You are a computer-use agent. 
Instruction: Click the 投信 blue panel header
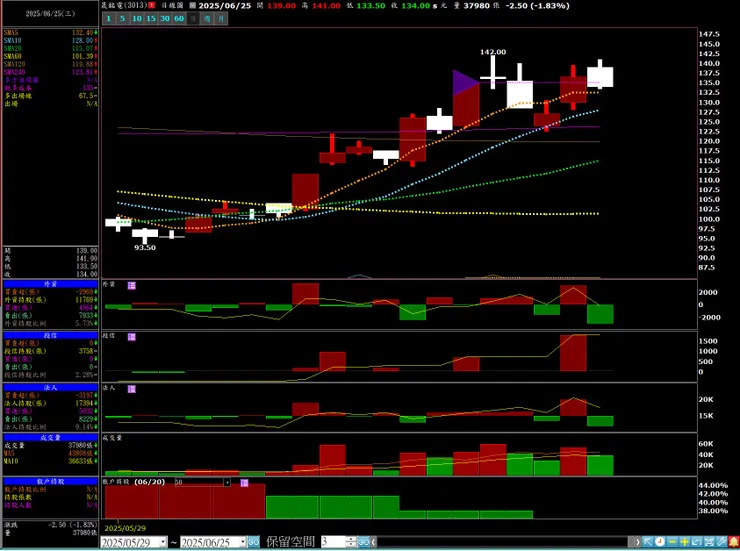click(50, 335)
